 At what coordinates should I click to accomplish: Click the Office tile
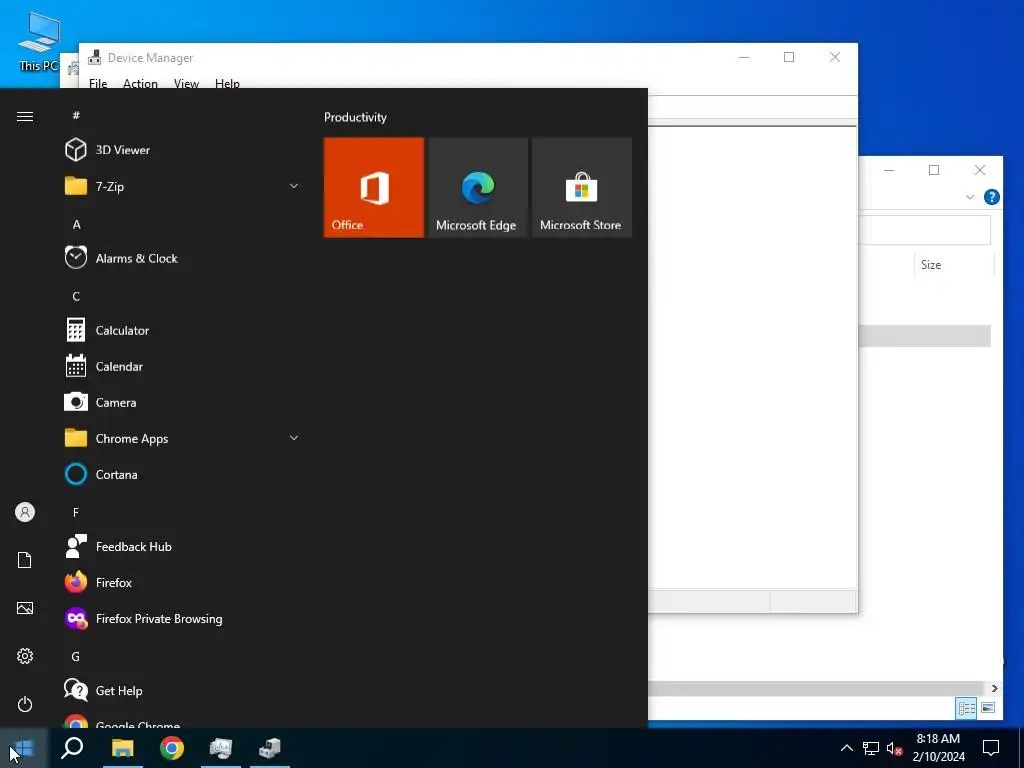pyautogui.click(x=374, y=187)
